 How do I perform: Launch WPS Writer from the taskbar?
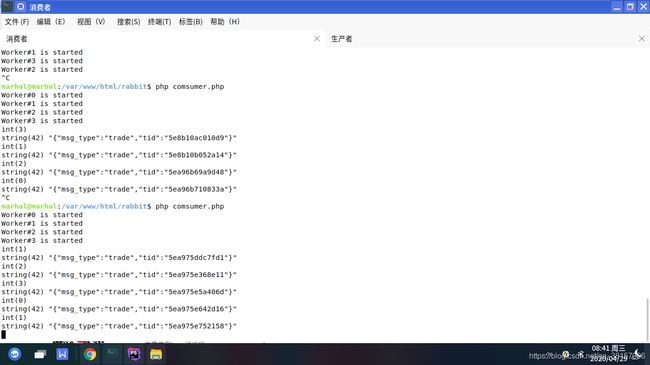pos(63,354)
